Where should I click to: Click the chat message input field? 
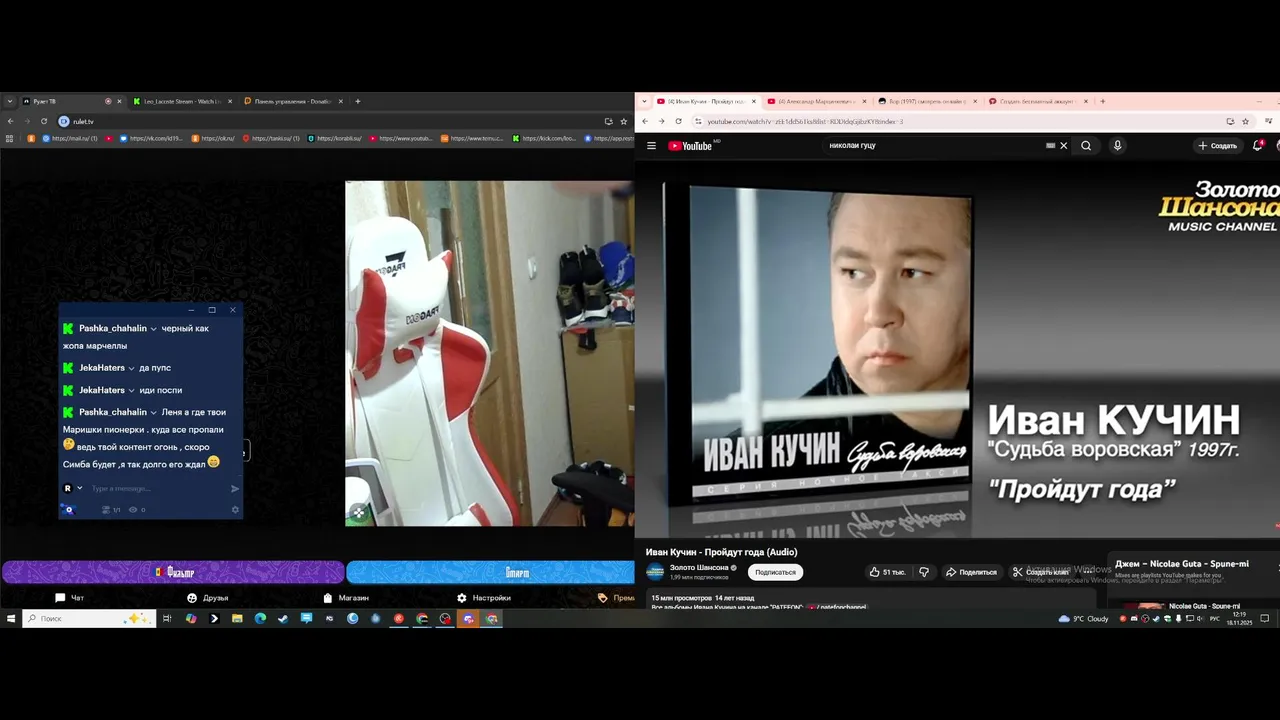[157, 489]
